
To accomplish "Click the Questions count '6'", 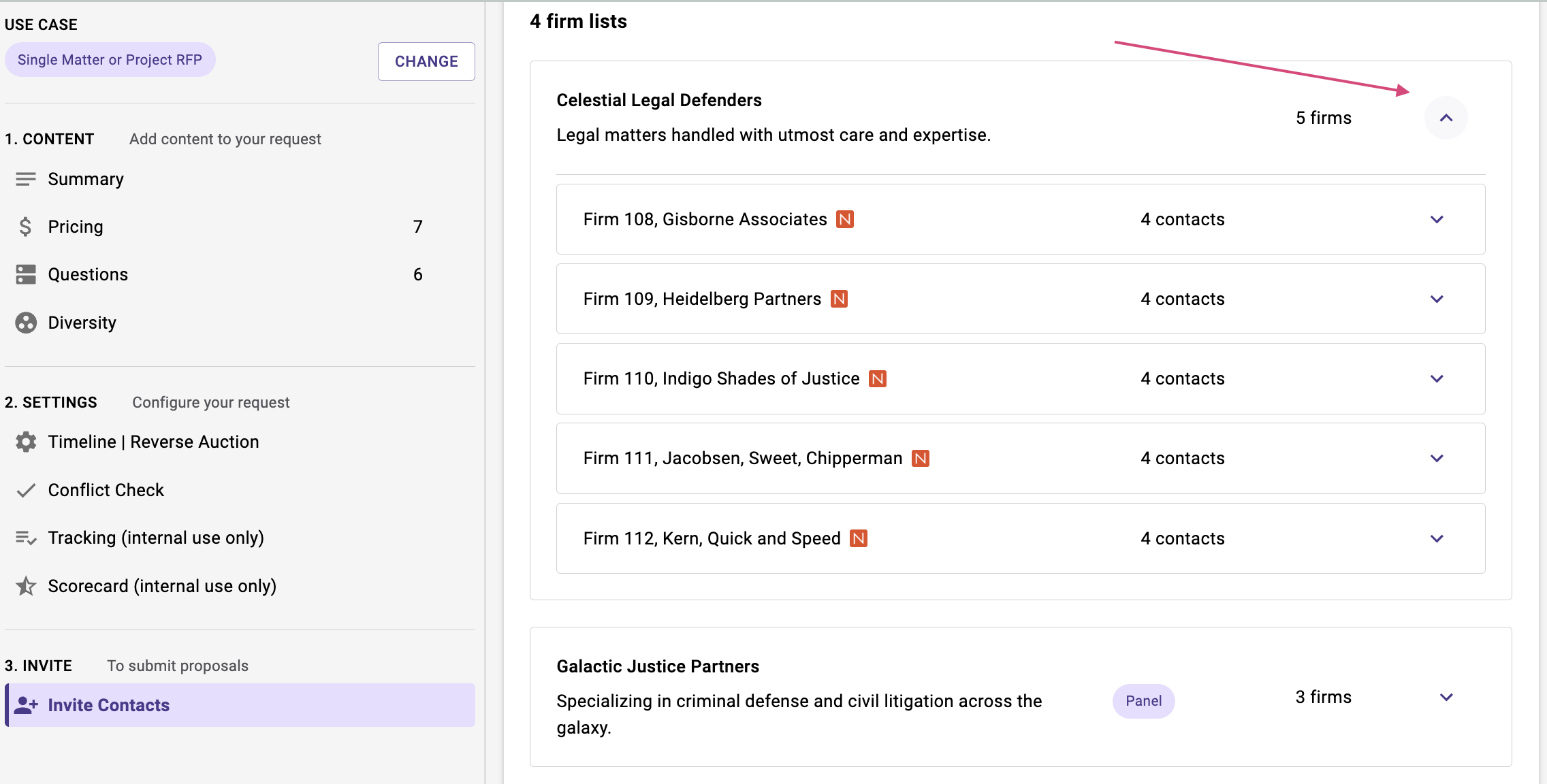I will tap(417, 274).
